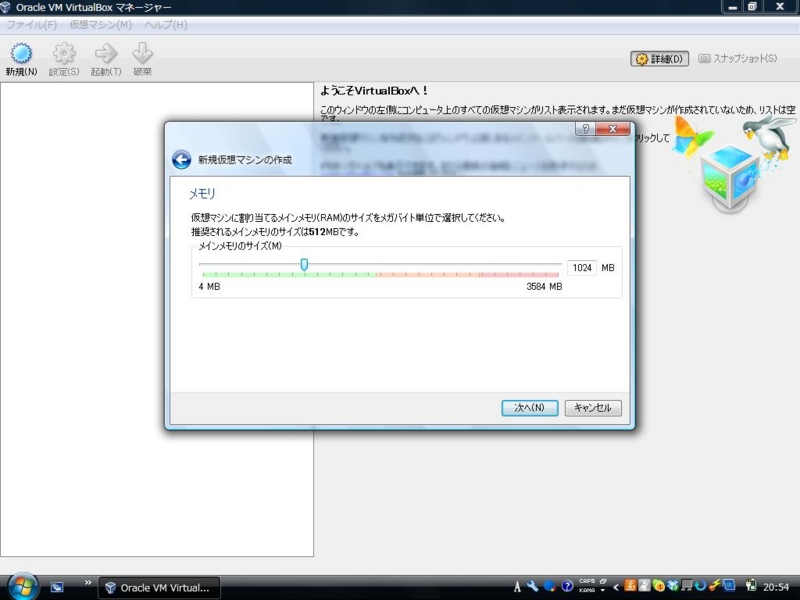Open the Help (ヘルプ) menu
The height and width of the screenshot is (600, 800).
click(165, 25)
